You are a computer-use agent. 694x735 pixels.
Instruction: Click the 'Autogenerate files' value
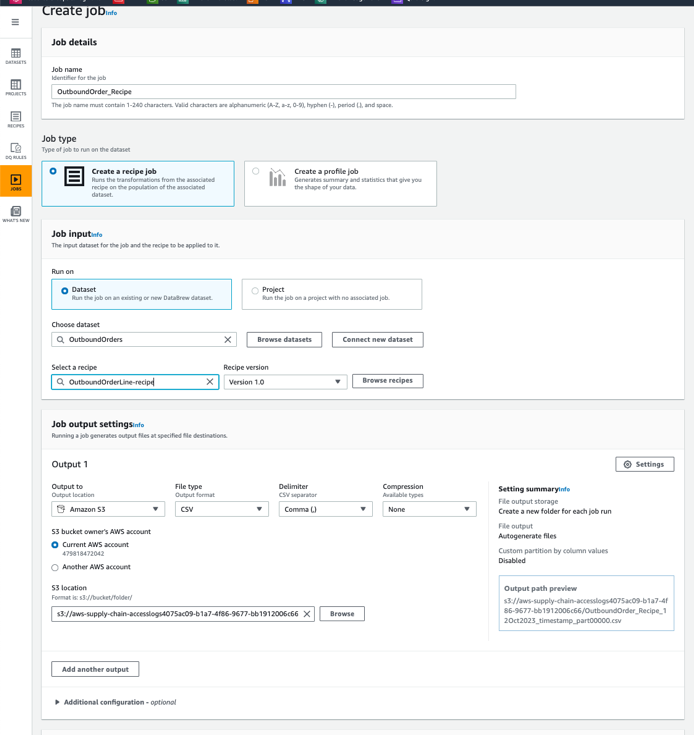click(527, 536)
